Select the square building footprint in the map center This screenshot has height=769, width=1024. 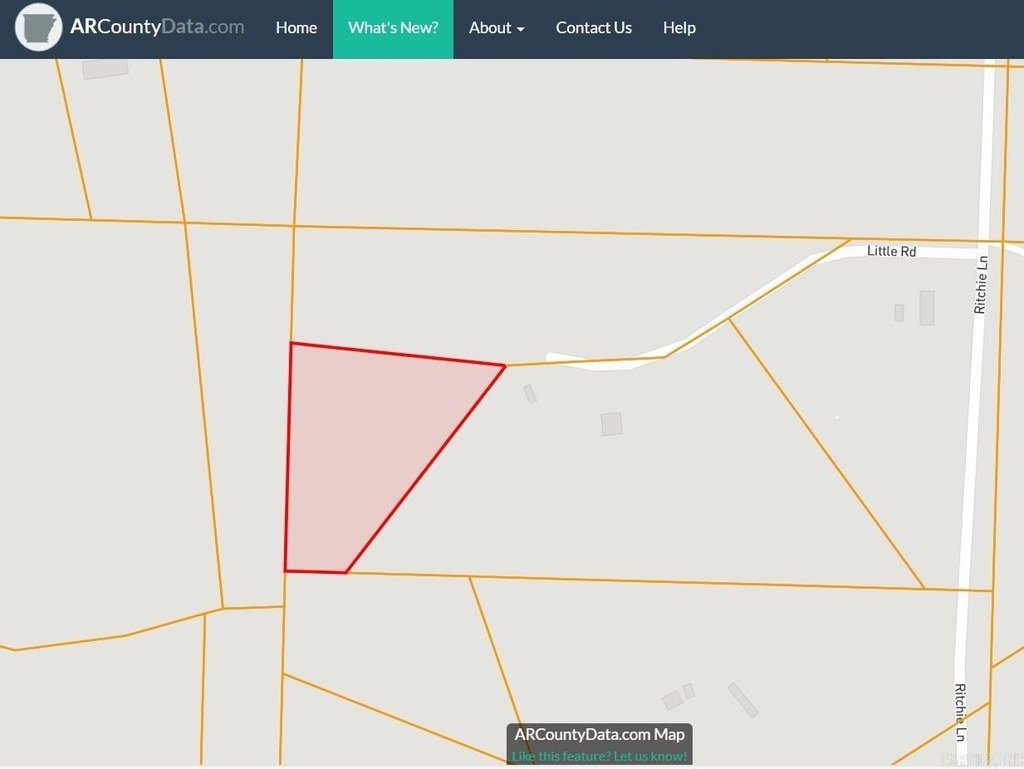tap(611, 424)
